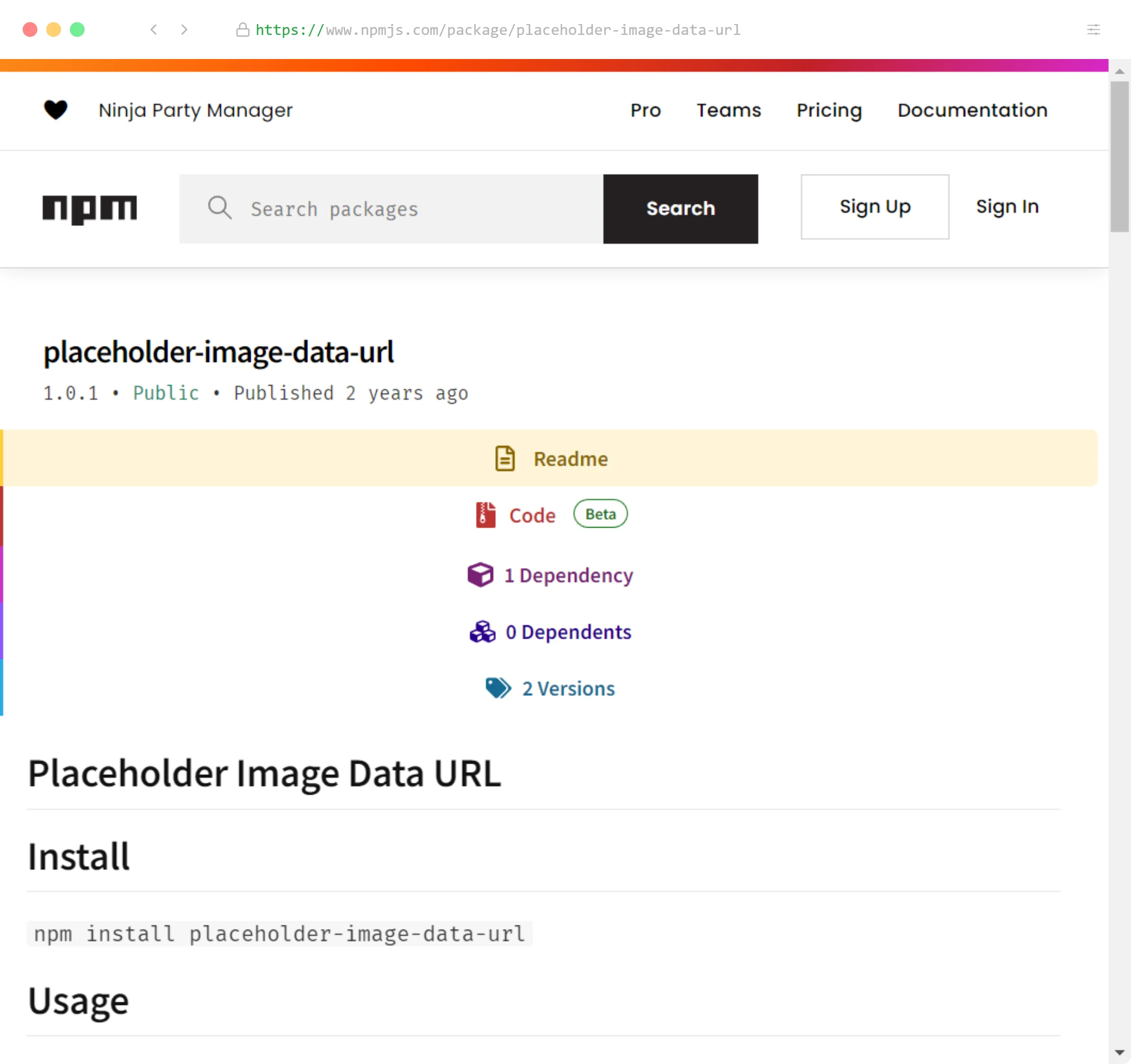Click the scrollbar down arrow
Screen dimensions: 1131x1064
(x=1120, y=1053)
